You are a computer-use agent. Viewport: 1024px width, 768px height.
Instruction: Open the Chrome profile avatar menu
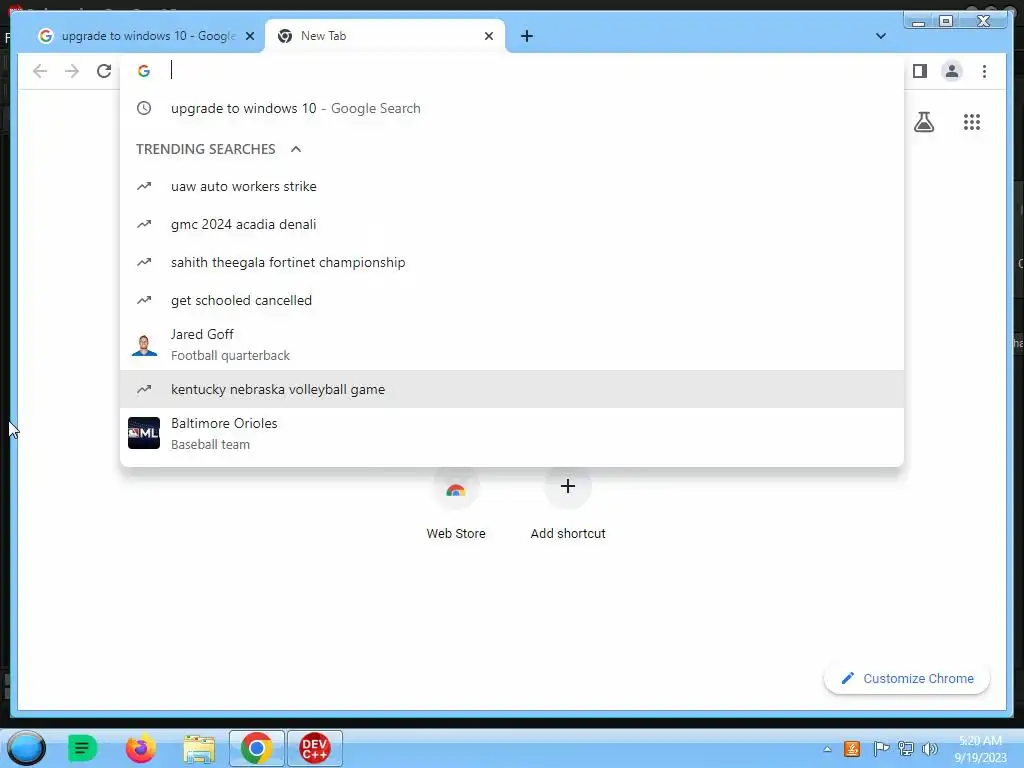pos(952,71)
